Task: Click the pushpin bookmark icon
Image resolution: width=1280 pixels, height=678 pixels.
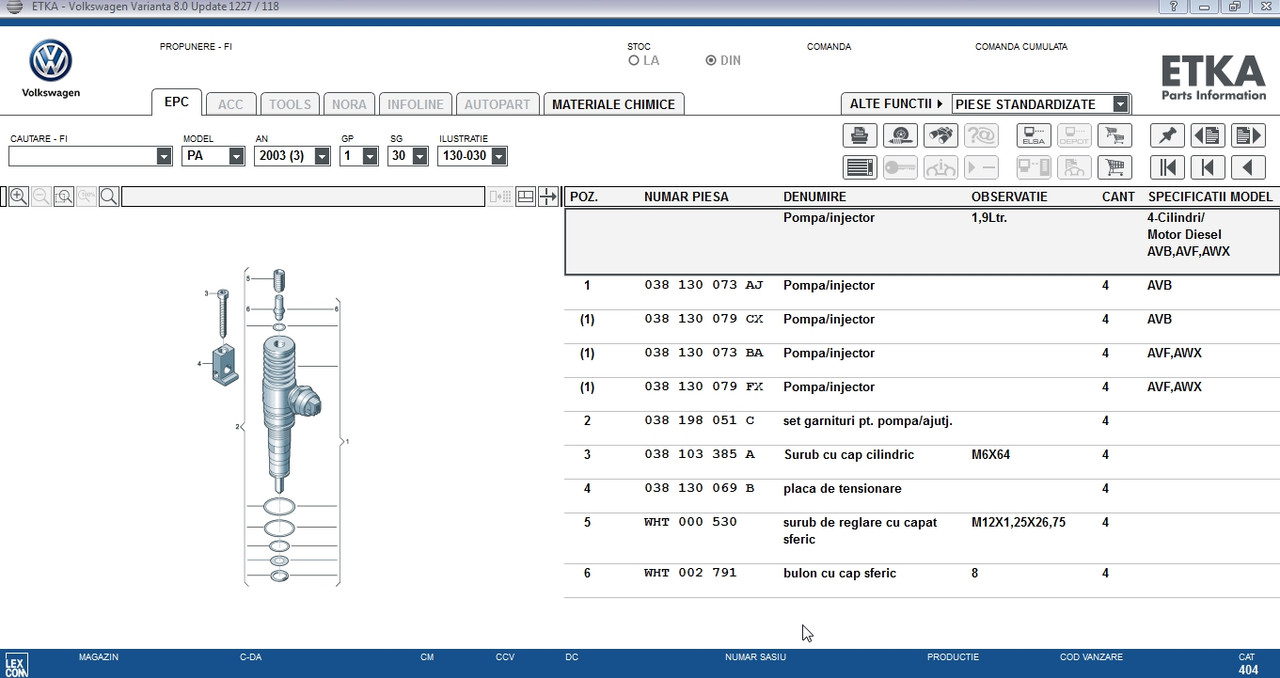Action: (1168, 136)
